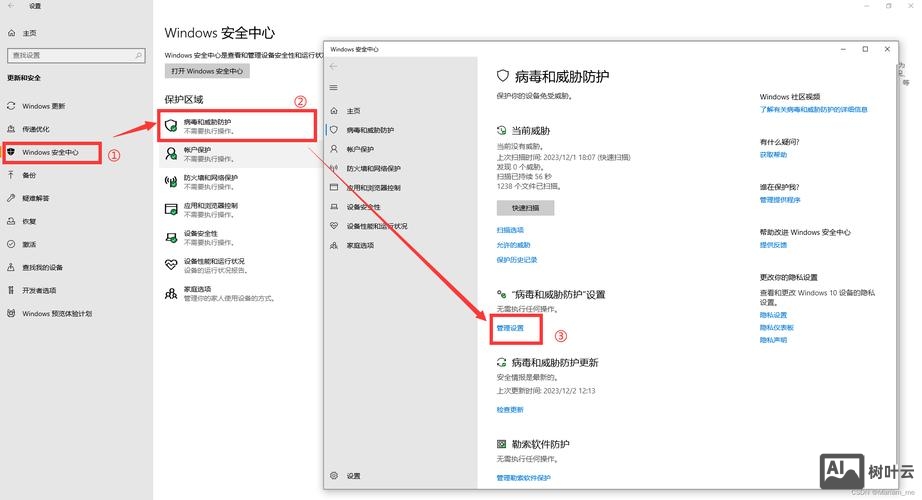
Task: Maximize the Windows 安全中心 window
Action: tap(865, 49)
